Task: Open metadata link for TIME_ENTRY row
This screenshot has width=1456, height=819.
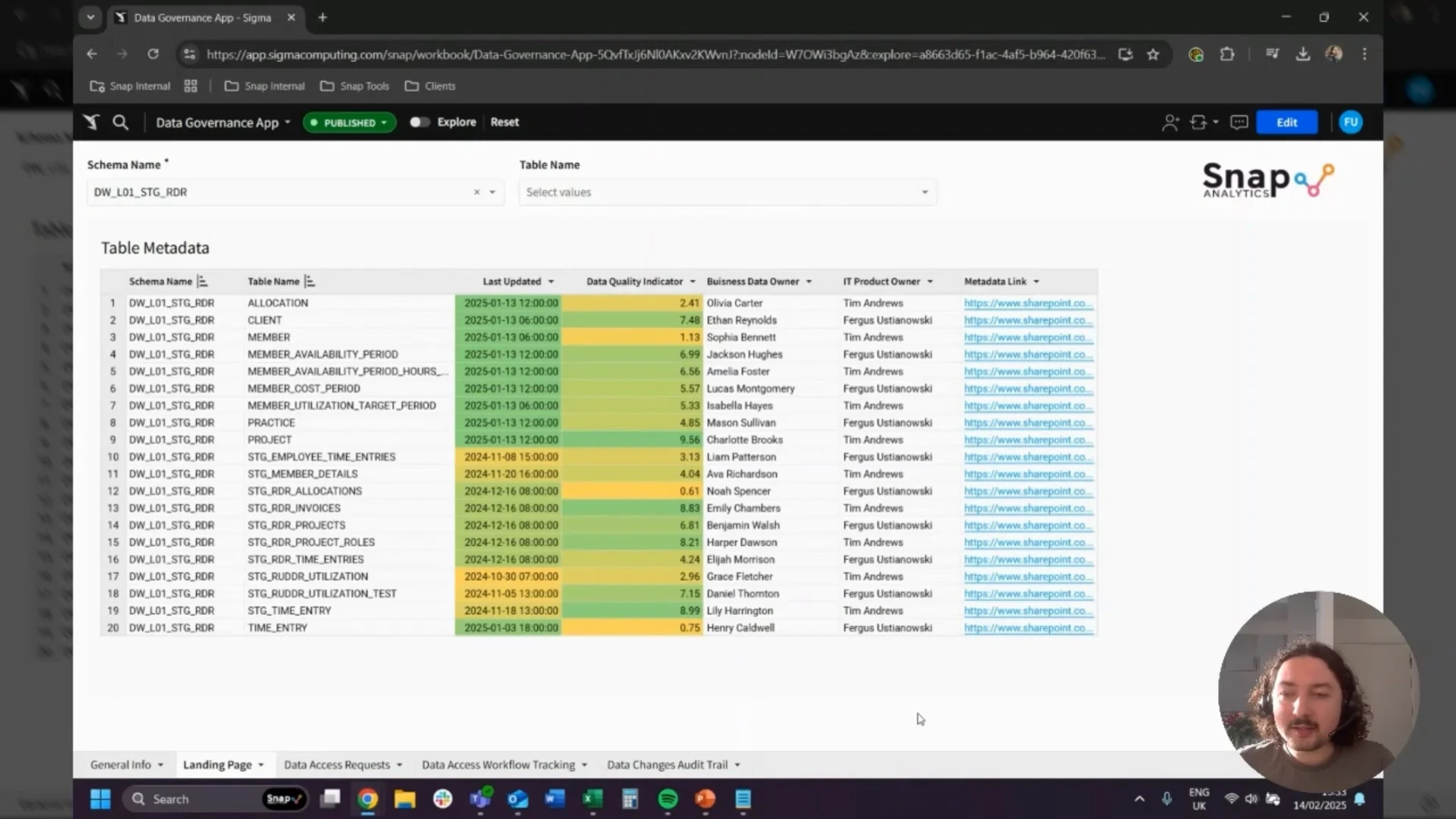Action: click(x=1028, y=628)
